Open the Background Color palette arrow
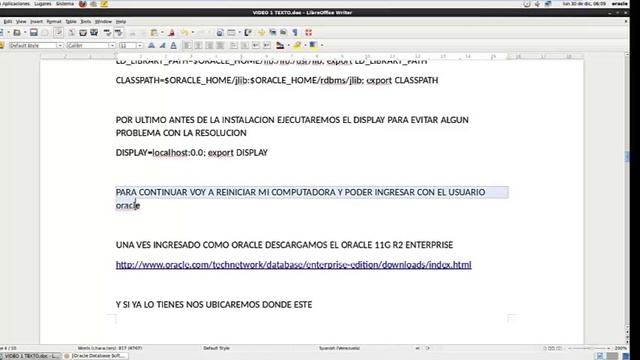Screen dimensions: 640x360 (x=322, y=45)
